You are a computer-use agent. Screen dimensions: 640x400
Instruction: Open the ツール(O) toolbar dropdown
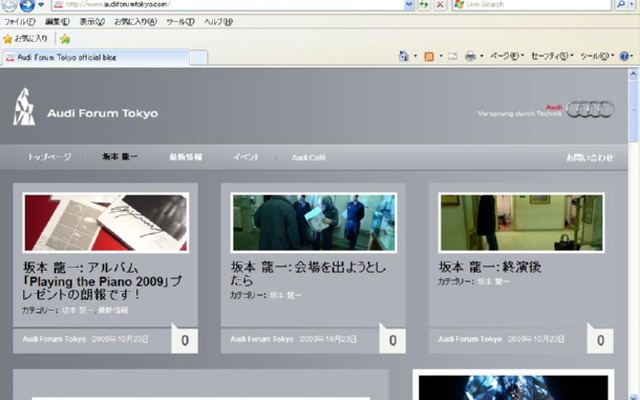(597, 56)
